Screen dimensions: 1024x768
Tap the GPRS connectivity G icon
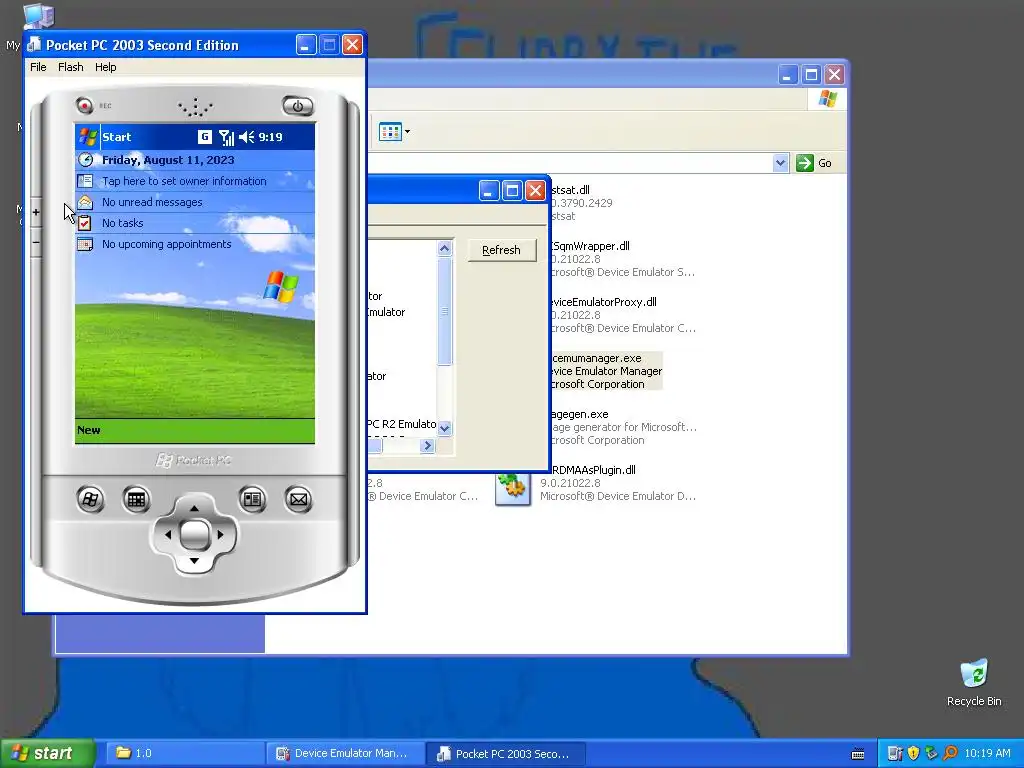[204, 136]
